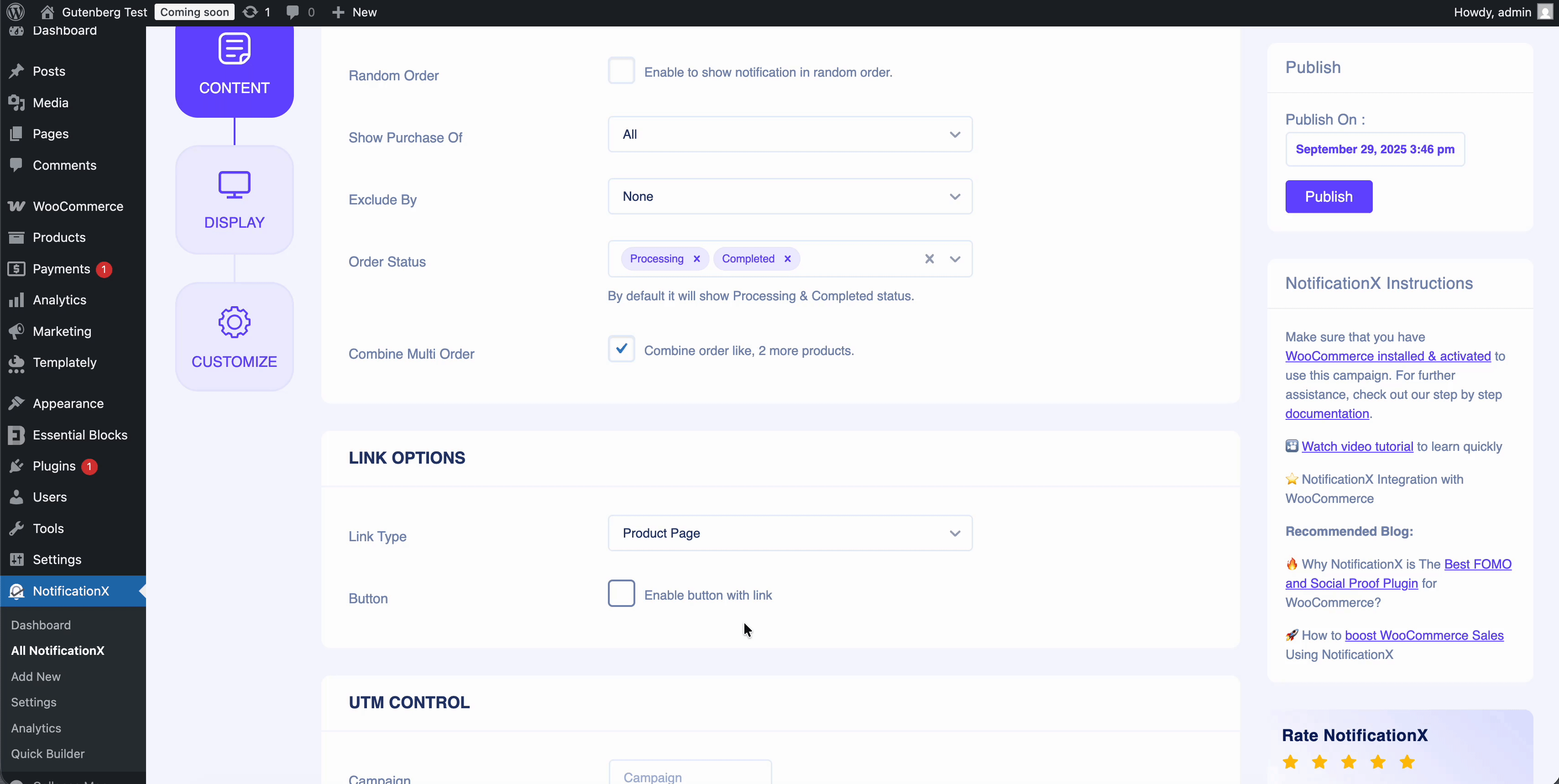Viewport: 1559px width, 784px height.
Task: Open the Watch video tutorial link
Action: pos(1357,446)
